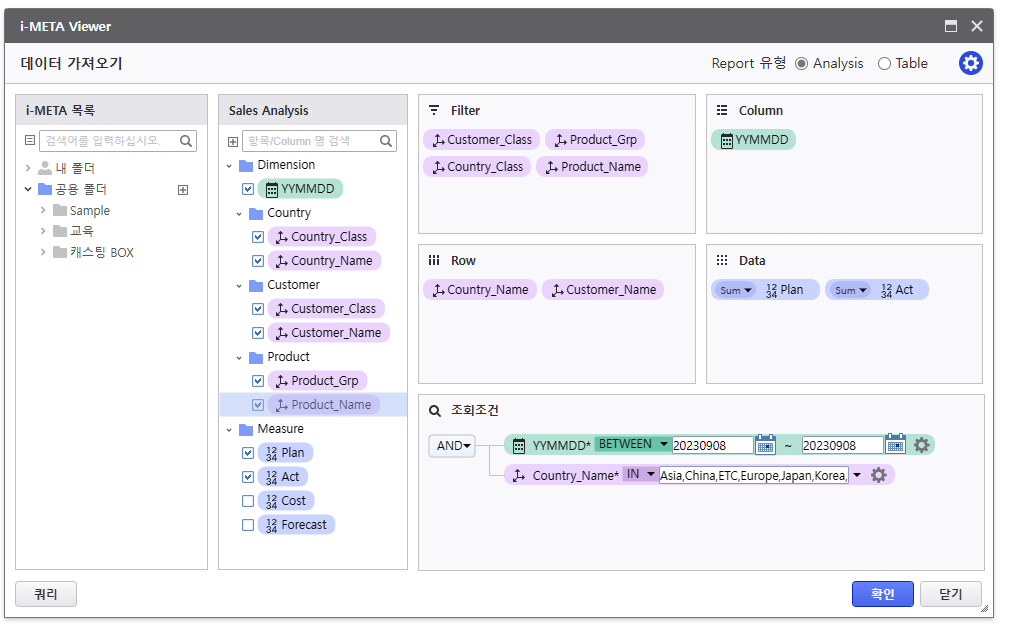Uncheck the Customer_Class checkbox

[258, 309]
